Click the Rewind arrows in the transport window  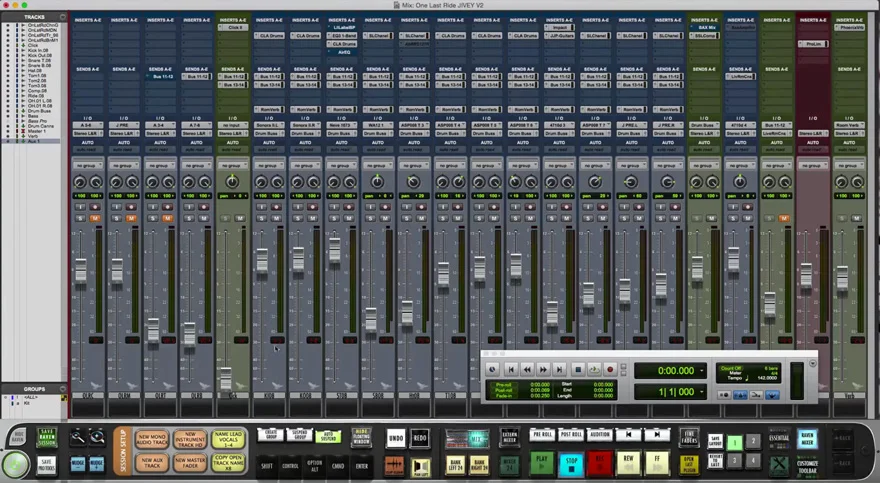click(x=527, y=369)
